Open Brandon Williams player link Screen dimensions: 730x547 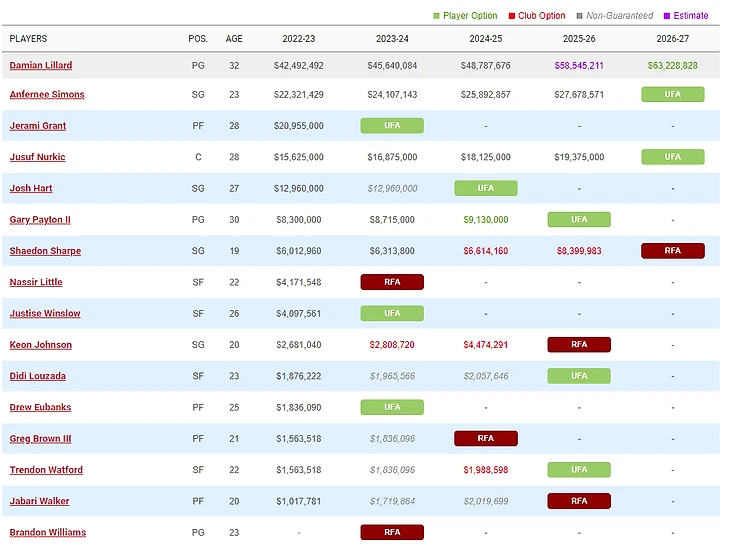click(48, 532)
